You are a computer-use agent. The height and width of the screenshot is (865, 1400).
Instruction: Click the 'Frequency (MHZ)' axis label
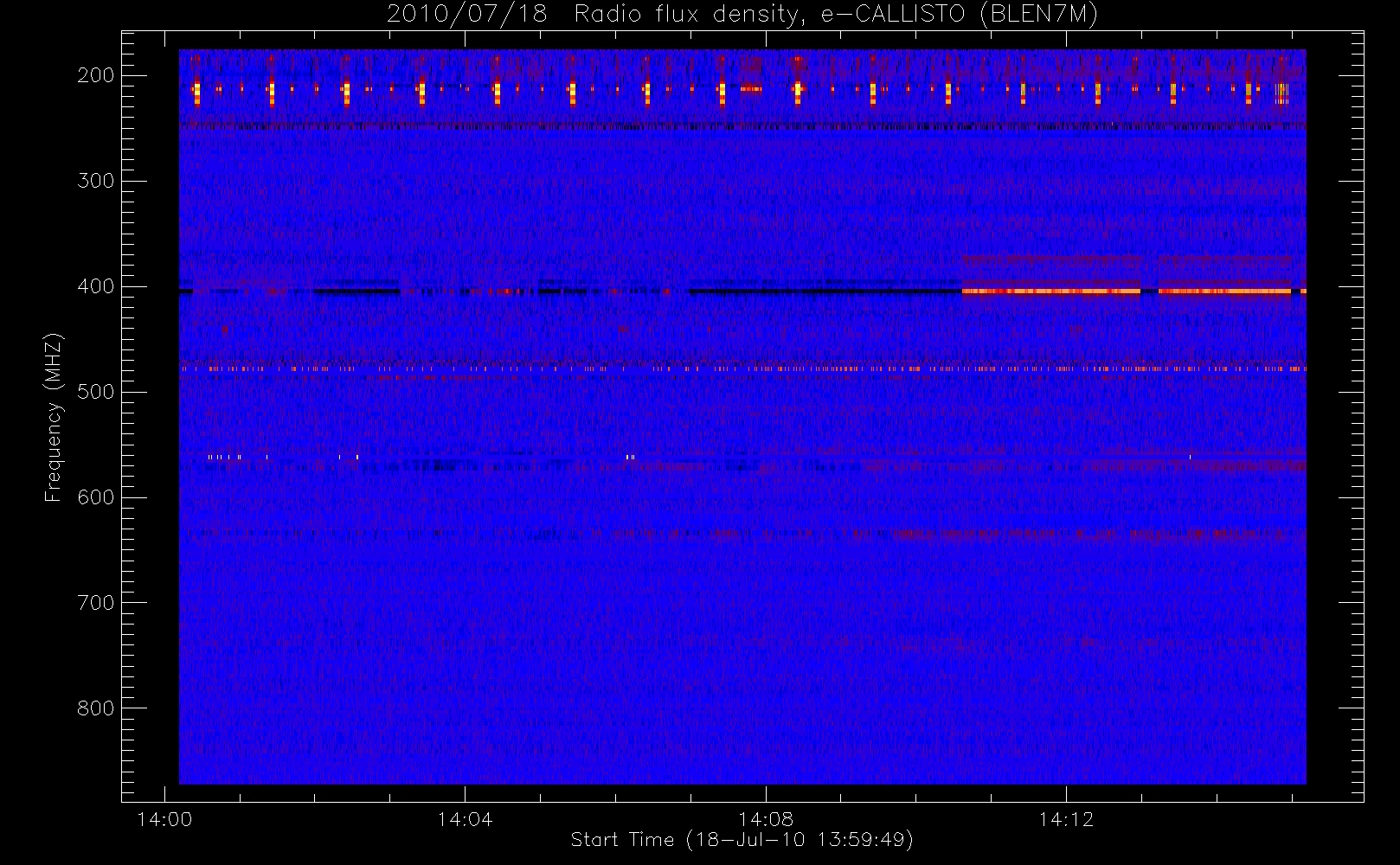[54, 417]
